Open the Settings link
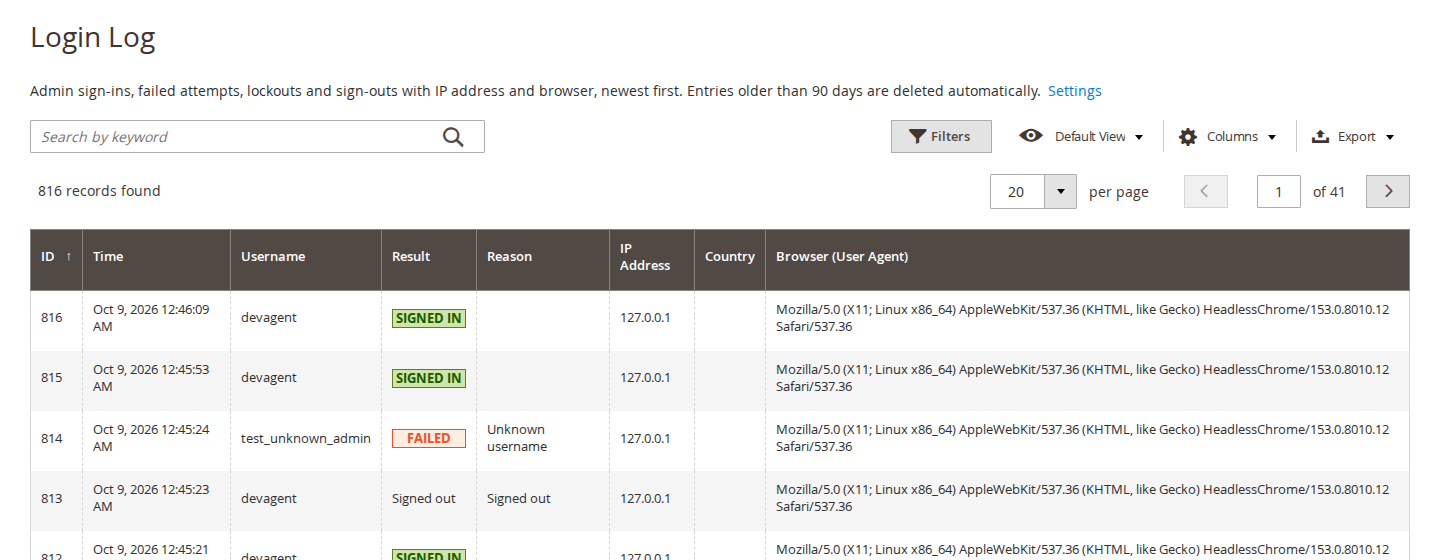1440x560 pixels. 1075,91
